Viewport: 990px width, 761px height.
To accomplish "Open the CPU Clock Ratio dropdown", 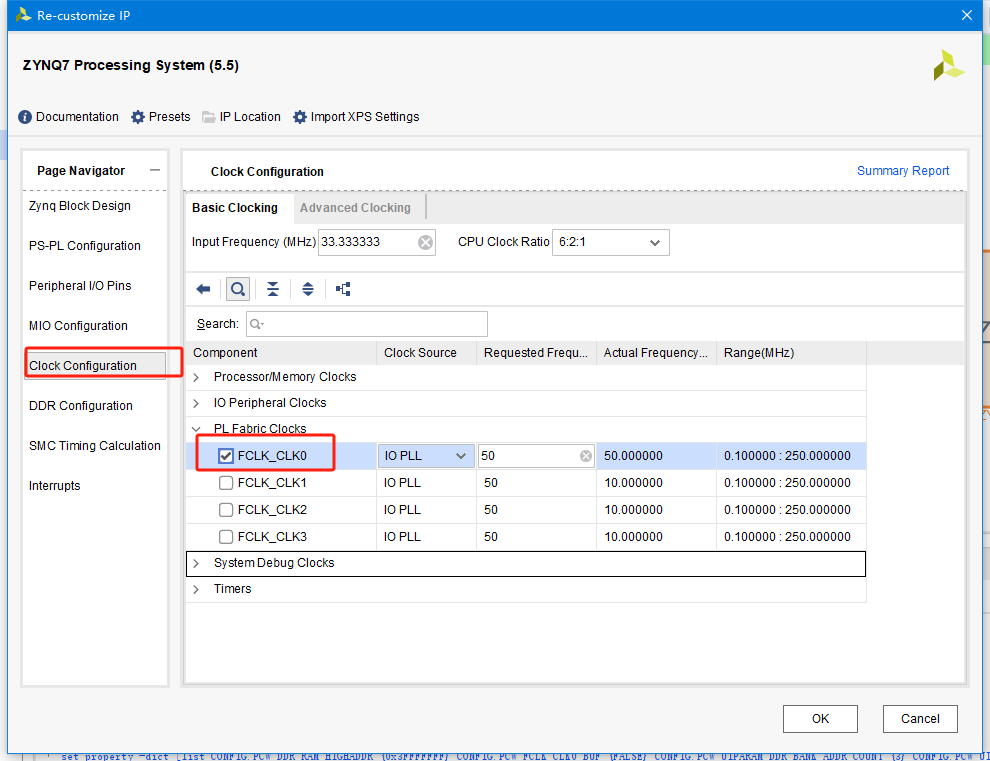I will [611, 243].
